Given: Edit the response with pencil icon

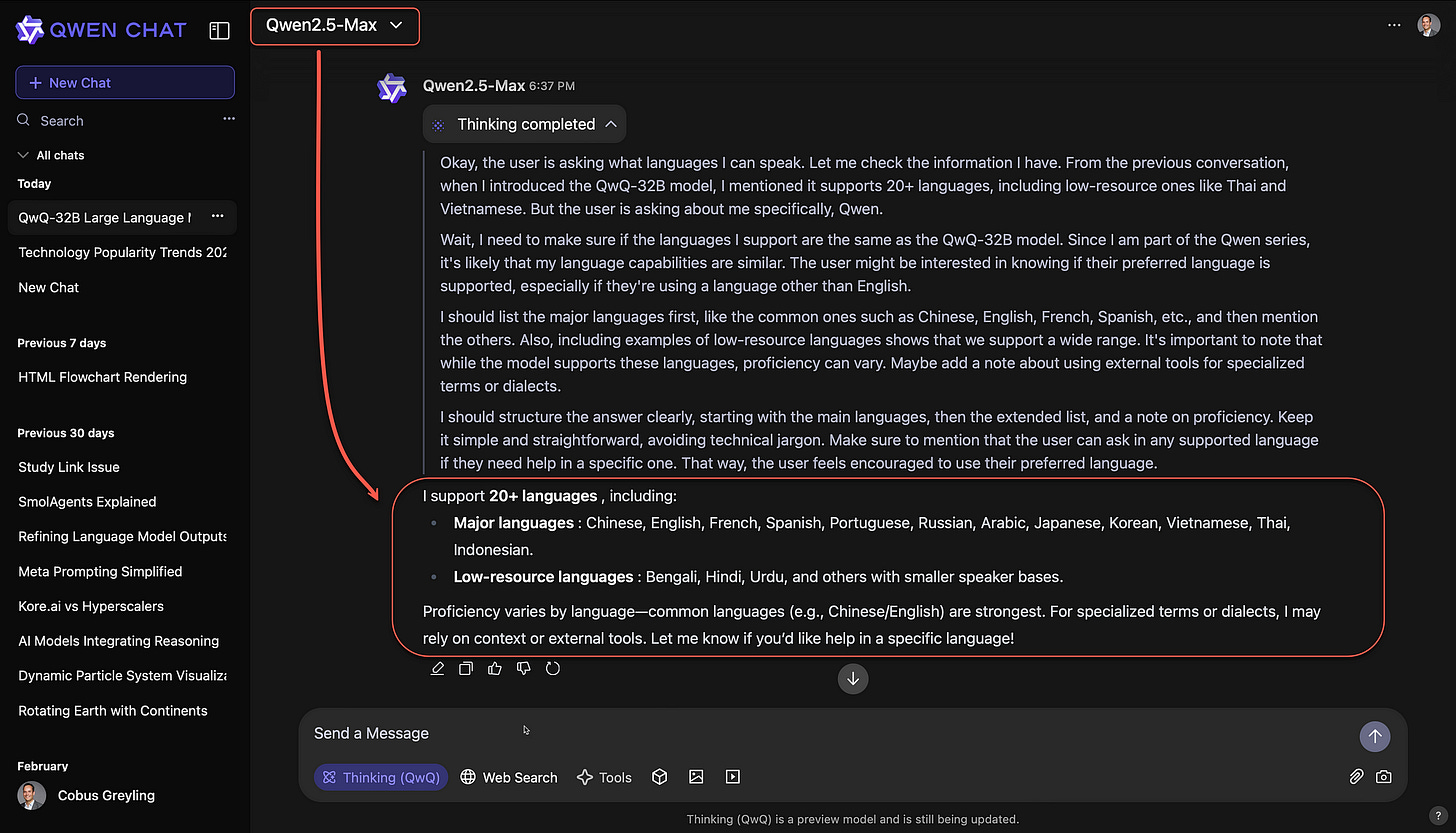Looking at the screenshot, I should point(437,668).
